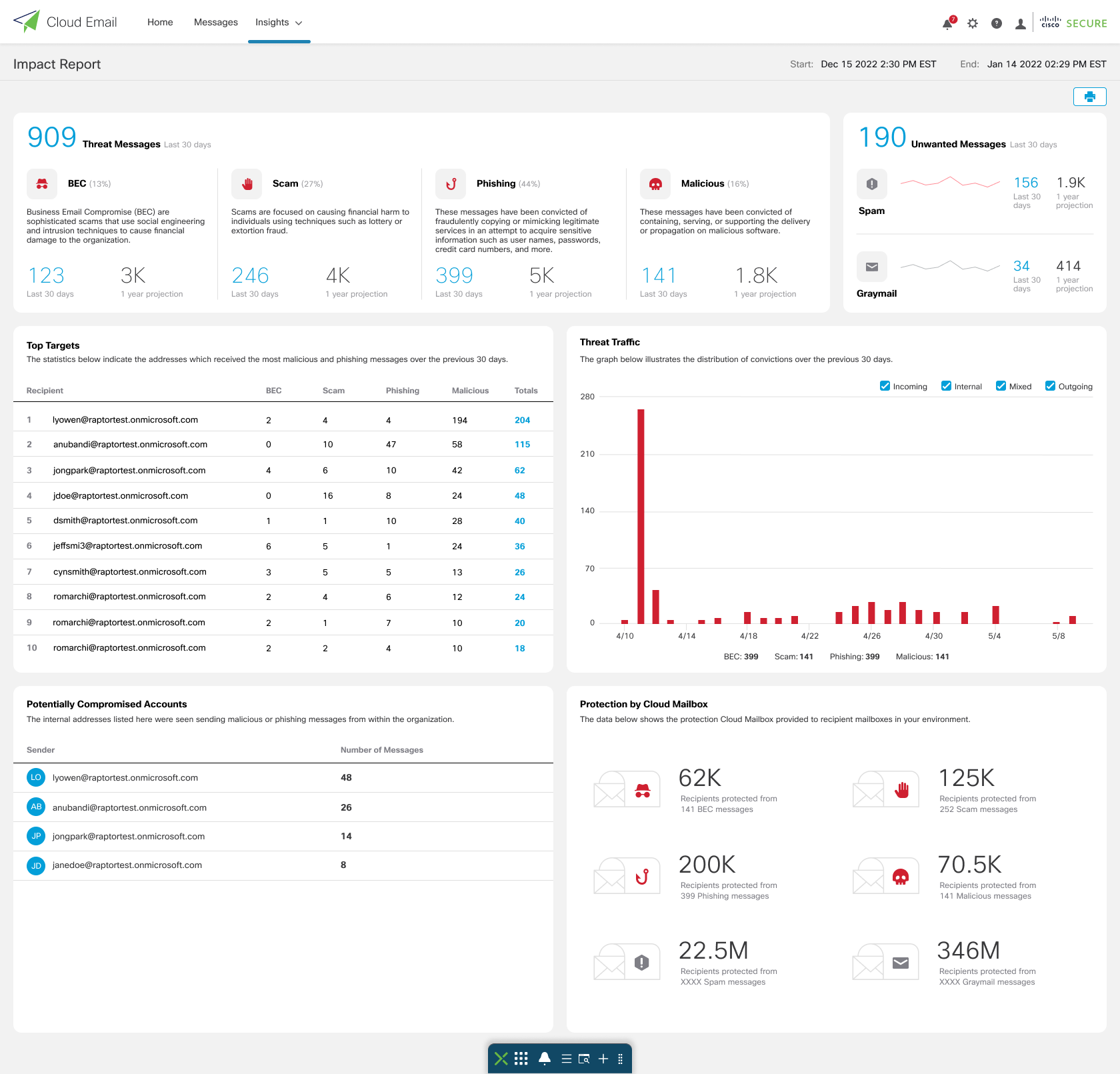
Task: Click the 246 Scam last 30 days count
Action: (x=250, y=276)
